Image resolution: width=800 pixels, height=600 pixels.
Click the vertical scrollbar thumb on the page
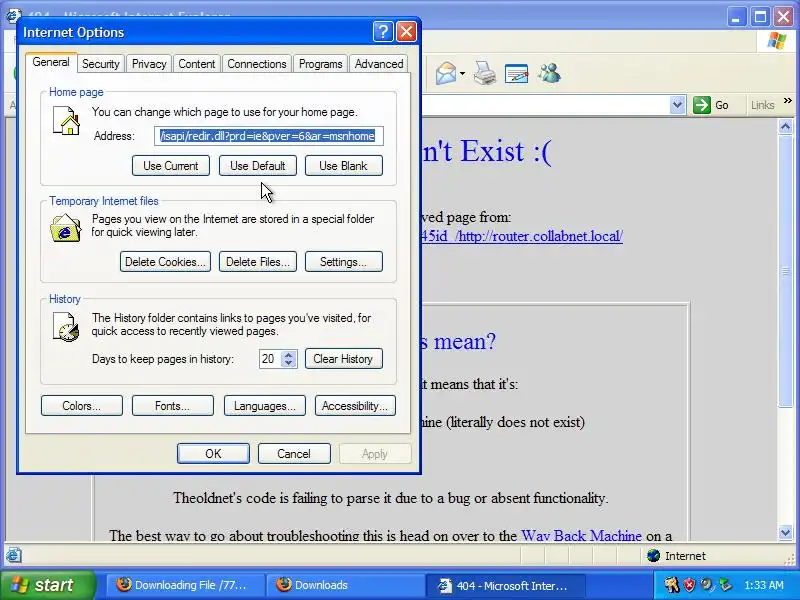click(786, 270)
